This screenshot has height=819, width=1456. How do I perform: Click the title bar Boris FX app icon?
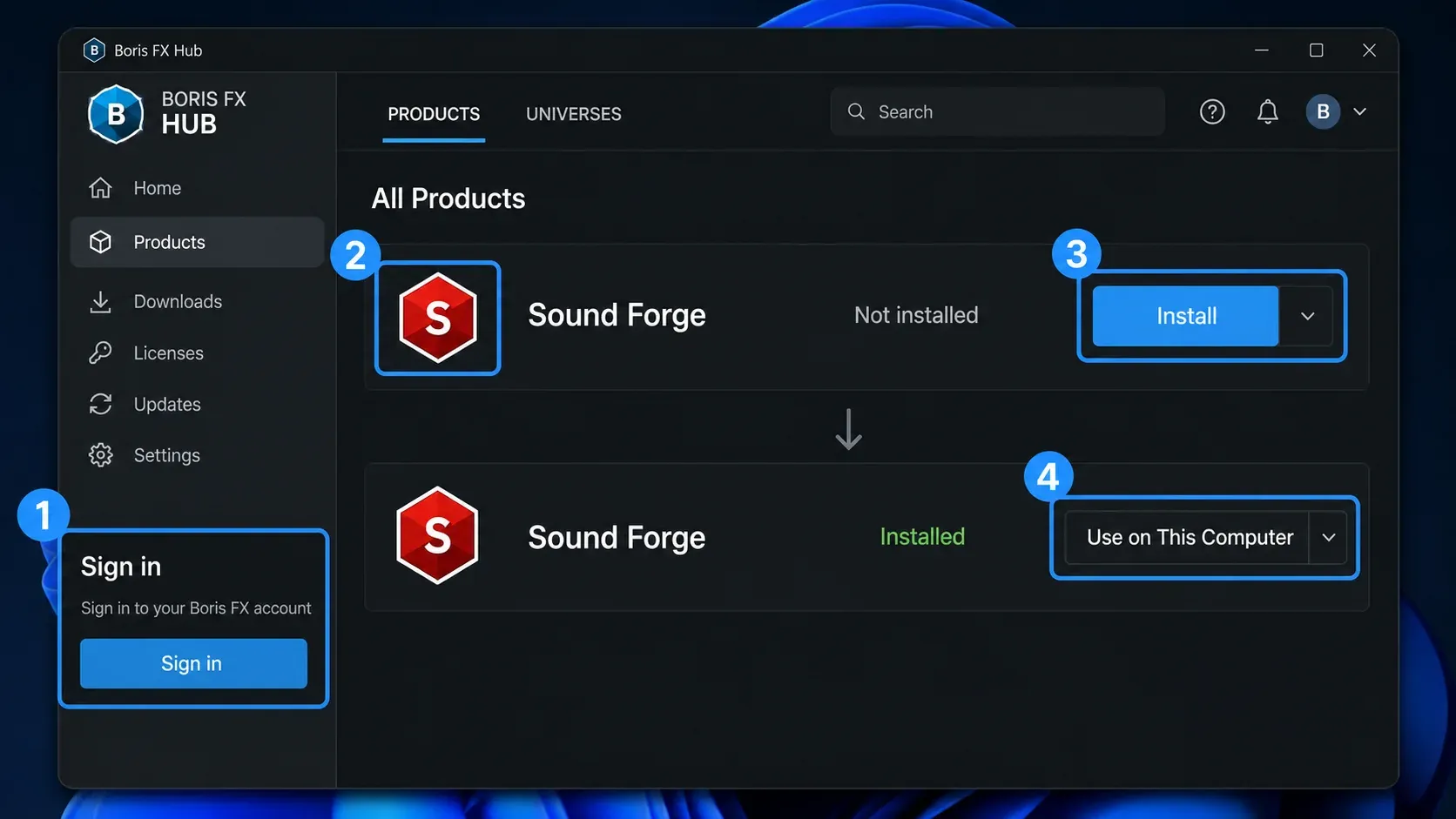click(x=94, y=50)
